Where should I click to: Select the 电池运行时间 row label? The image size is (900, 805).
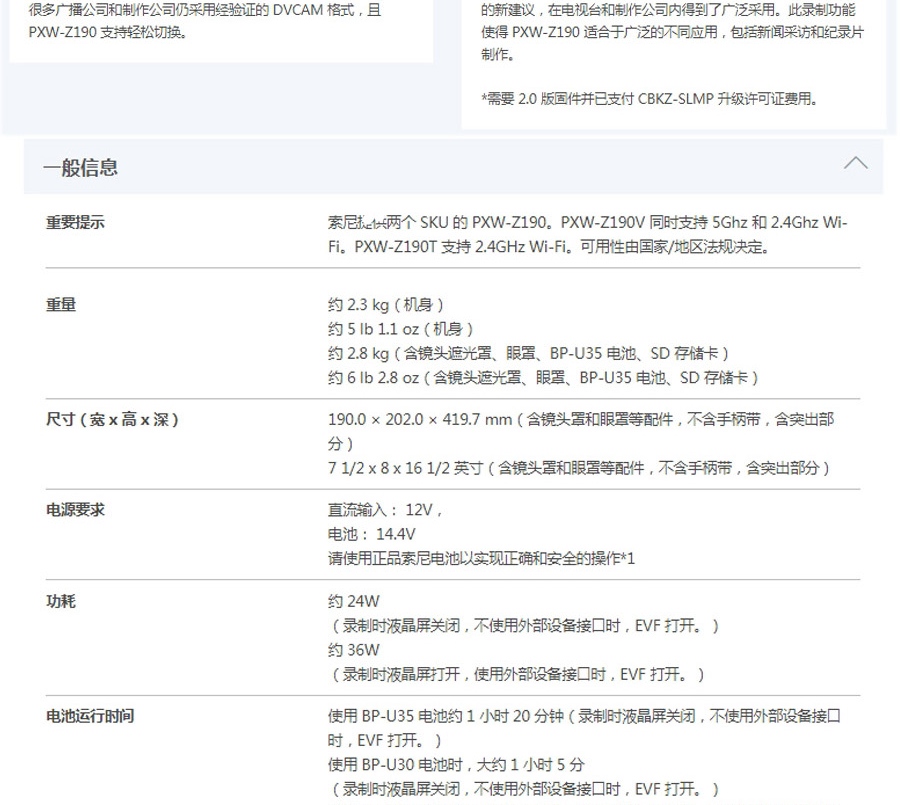pyautogui.click(x=90, y=716)
